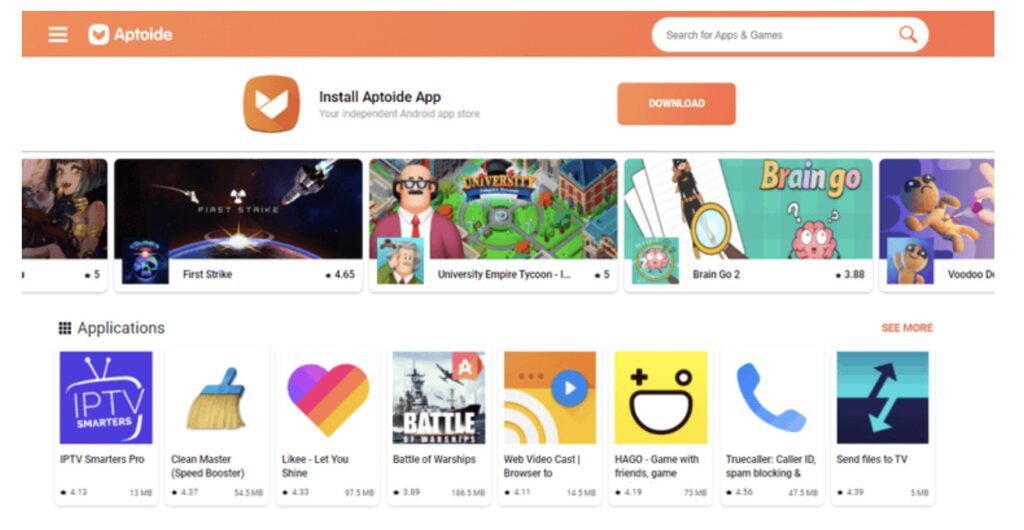Viewport: 1024px width, 530px height.
Task: Open the Send files to TV icon
Action: [x=882, y=398]
